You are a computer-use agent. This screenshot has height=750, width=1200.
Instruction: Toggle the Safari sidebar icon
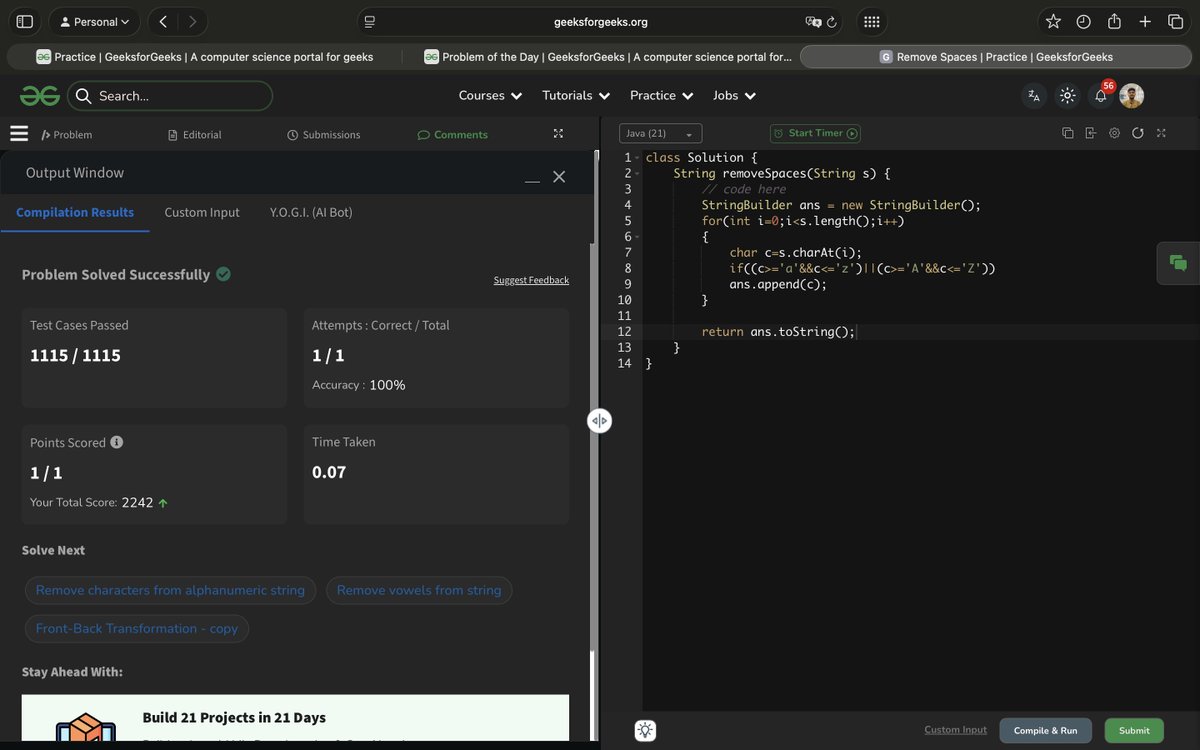point(25,21)
